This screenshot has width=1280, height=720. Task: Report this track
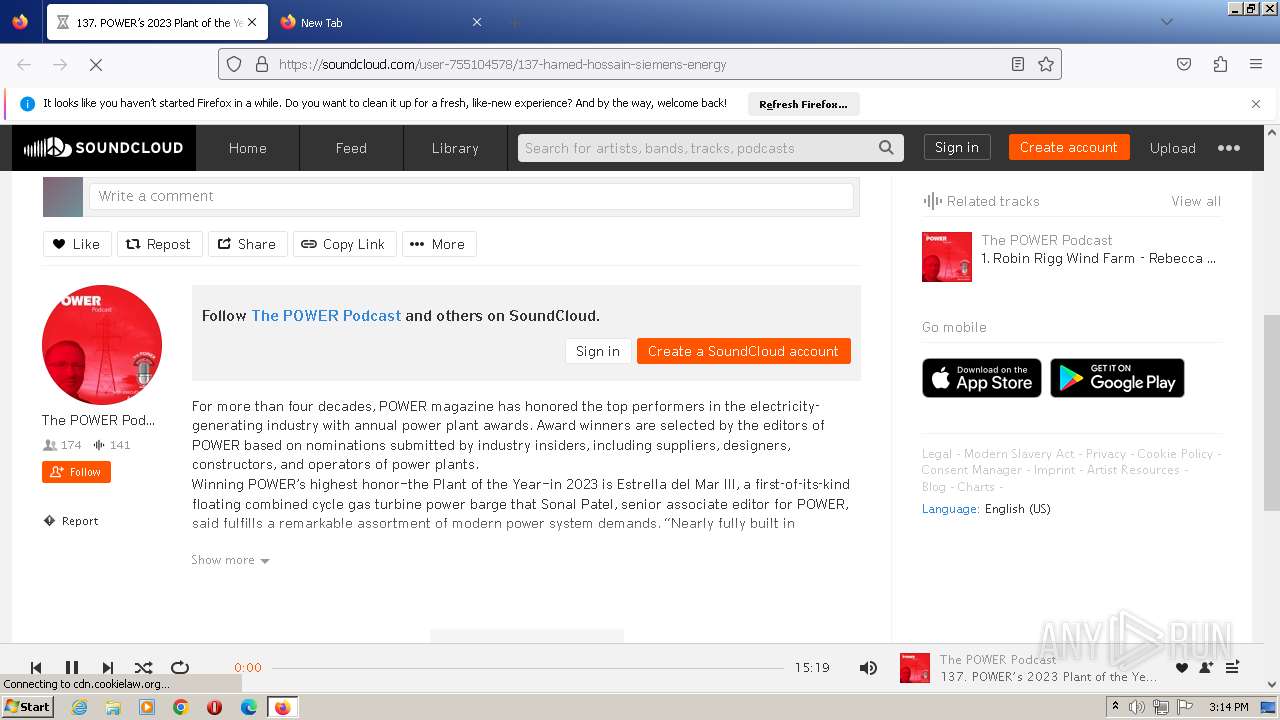[x=71, y=521]
